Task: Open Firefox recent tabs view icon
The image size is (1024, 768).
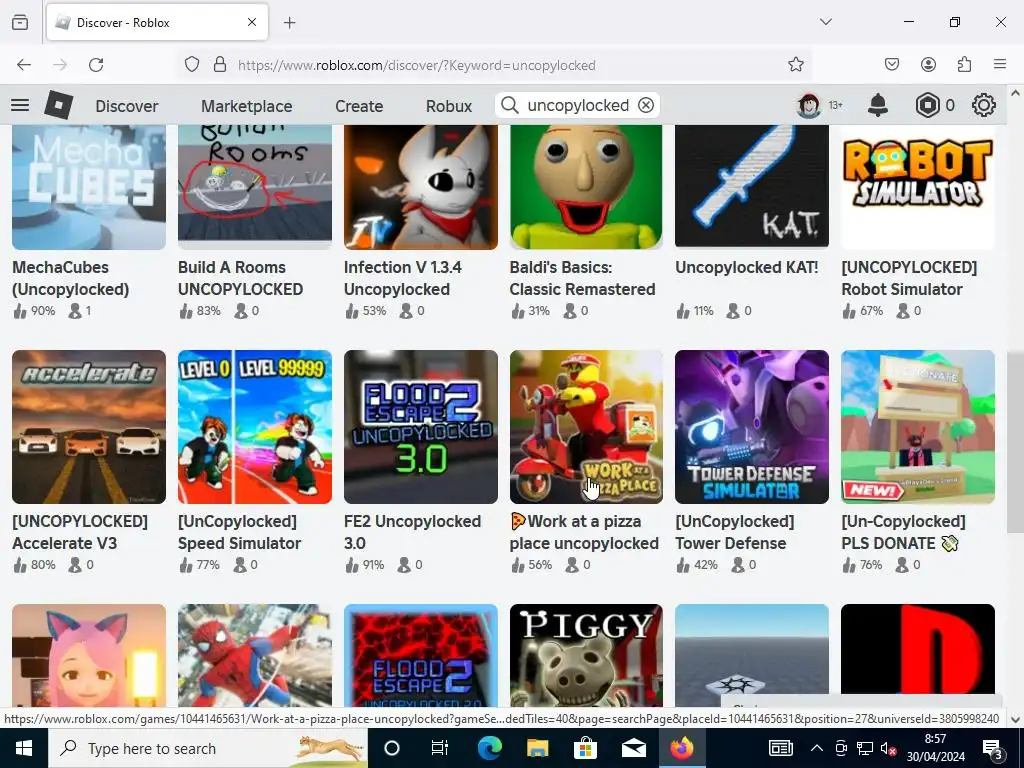Action: 20,23
